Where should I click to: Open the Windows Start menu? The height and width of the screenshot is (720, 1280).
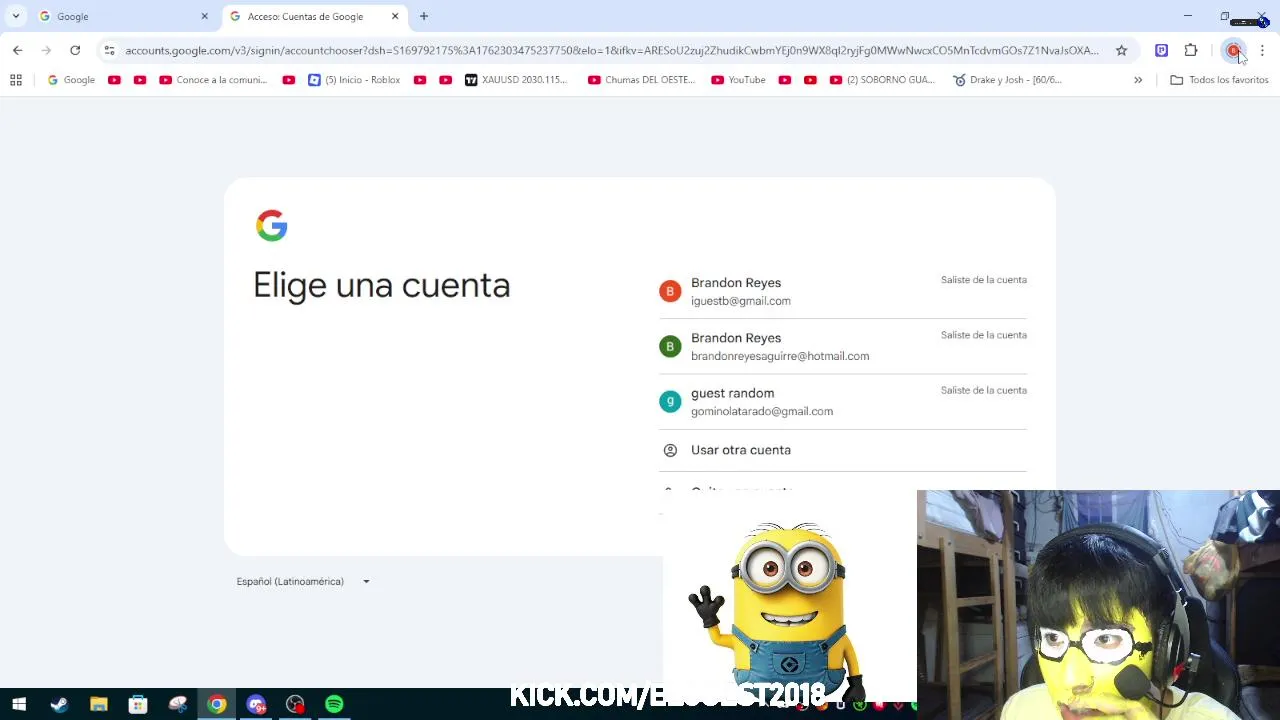click(x=19, y=704)
